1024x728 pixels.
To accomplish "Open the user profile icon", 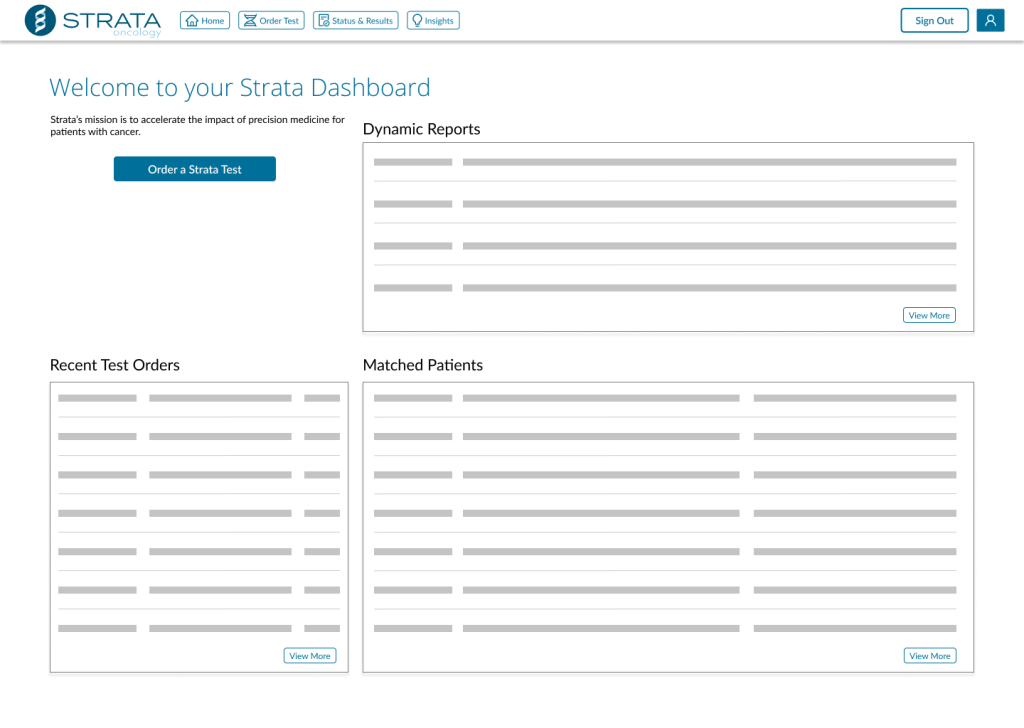I will pyautogui.click(x=990, y=21).
